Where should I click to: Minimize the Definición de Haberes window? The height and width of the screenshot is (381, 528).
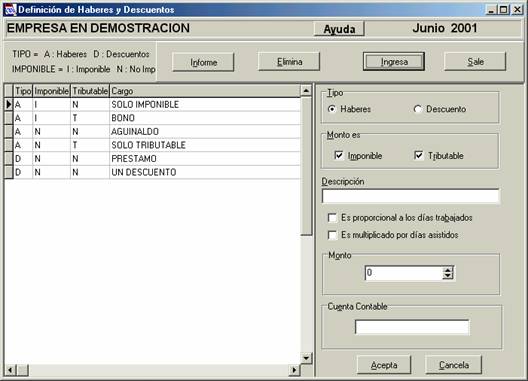tap(492, 10)
